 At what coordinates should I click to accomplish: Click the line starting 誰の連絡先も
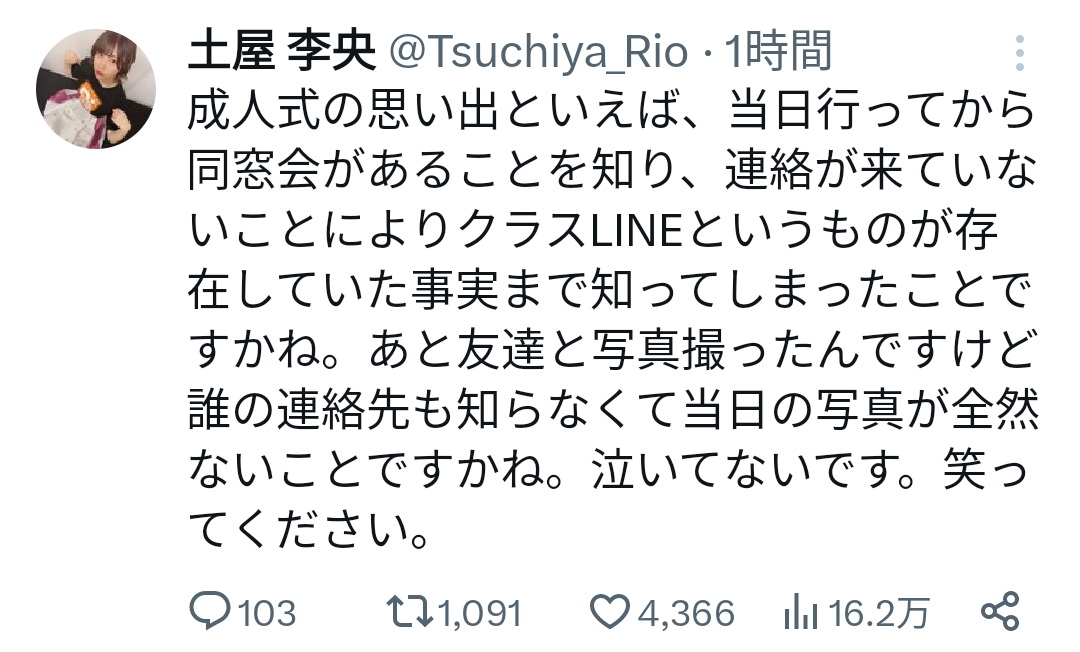(x=610, y=412)
